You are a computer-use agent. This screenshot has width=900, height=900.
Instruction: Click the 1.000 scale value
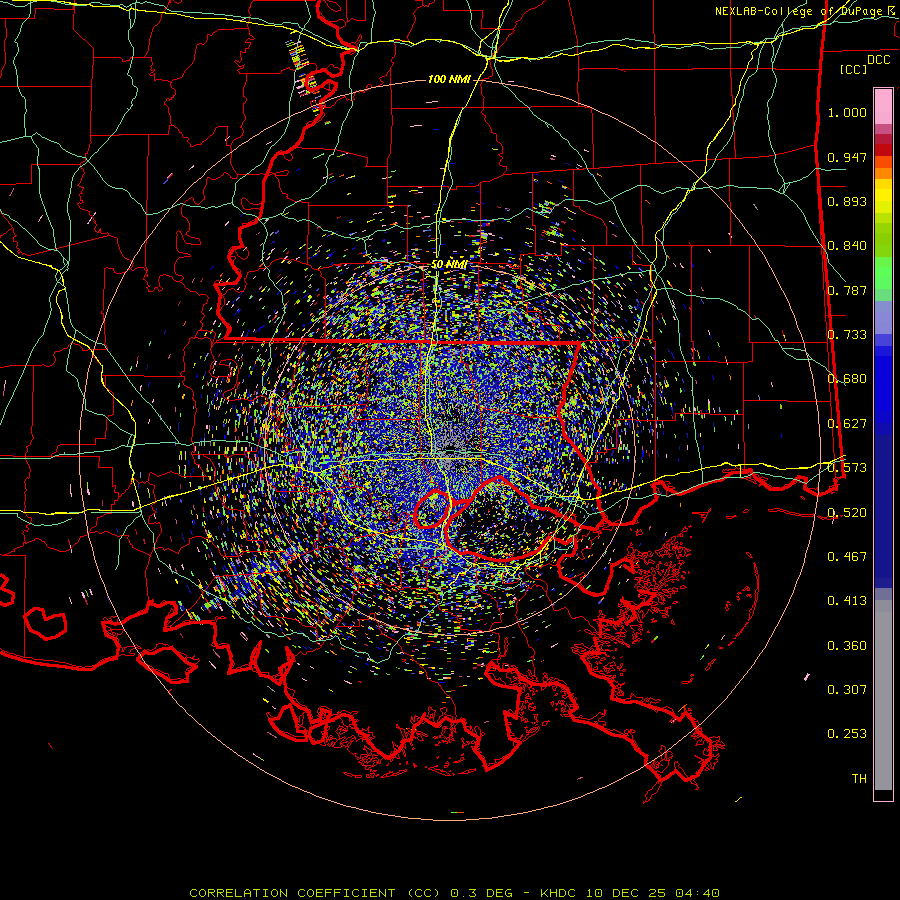[x=847, y=112]
